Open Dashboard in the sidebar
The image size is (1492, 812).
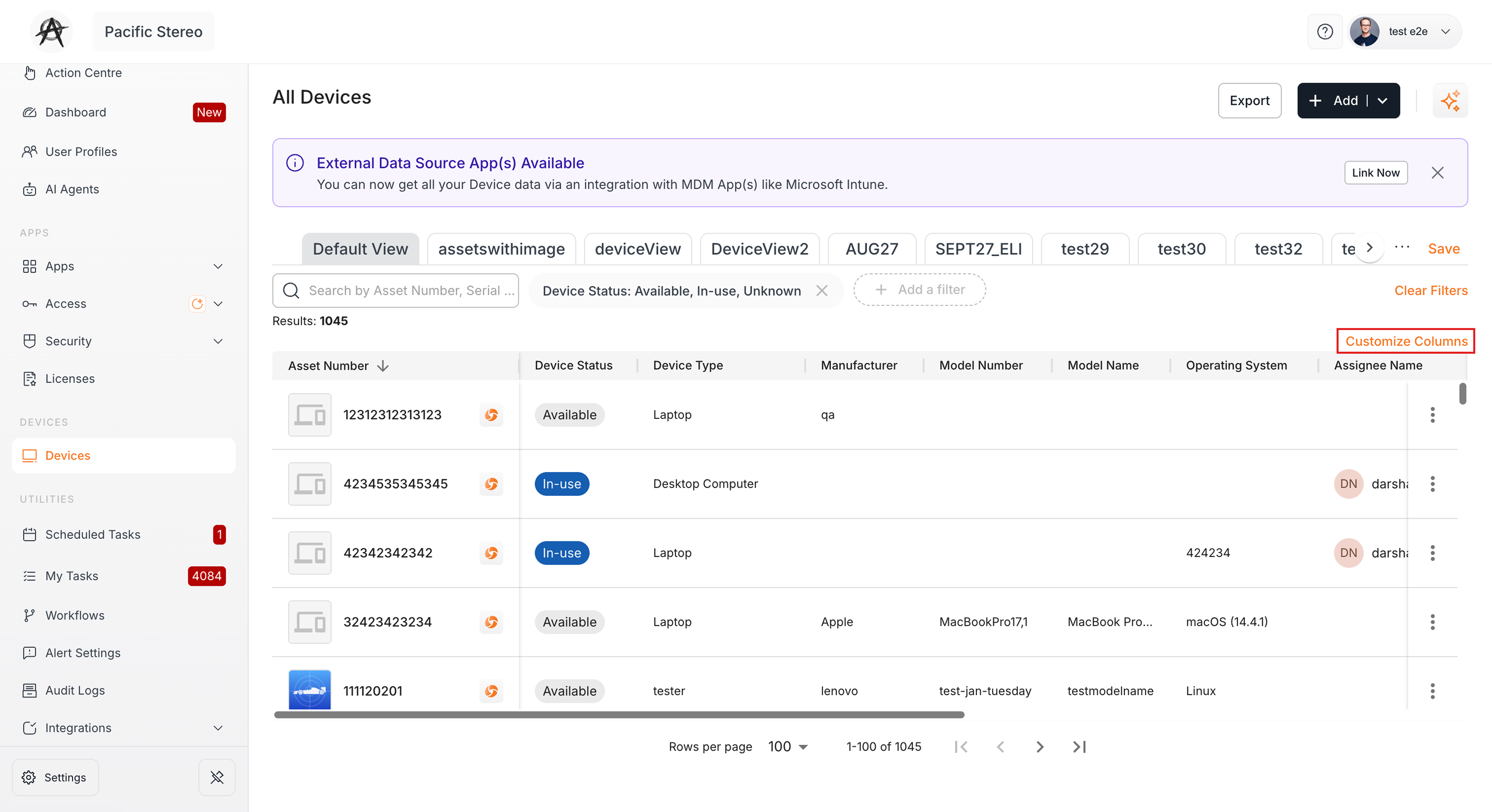tap(124, 112)
